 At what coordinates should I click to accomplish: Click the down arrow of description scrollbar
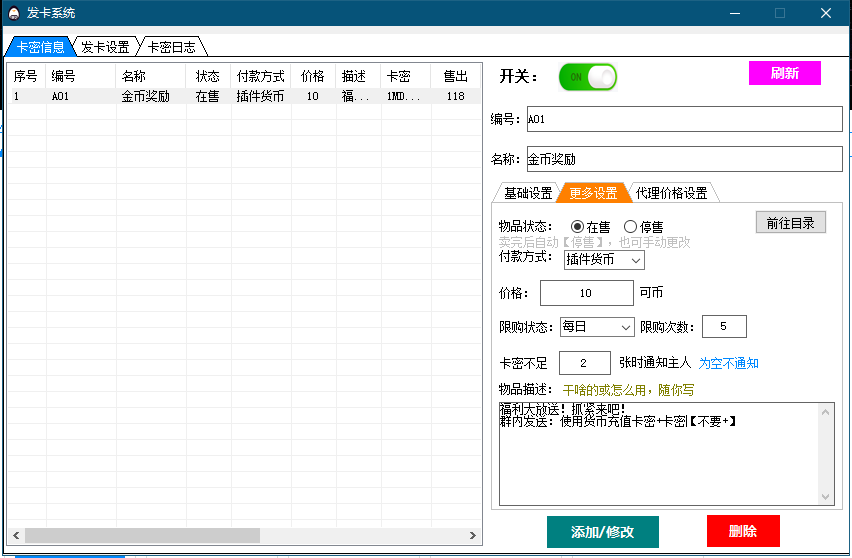click(x=826, y=497)
